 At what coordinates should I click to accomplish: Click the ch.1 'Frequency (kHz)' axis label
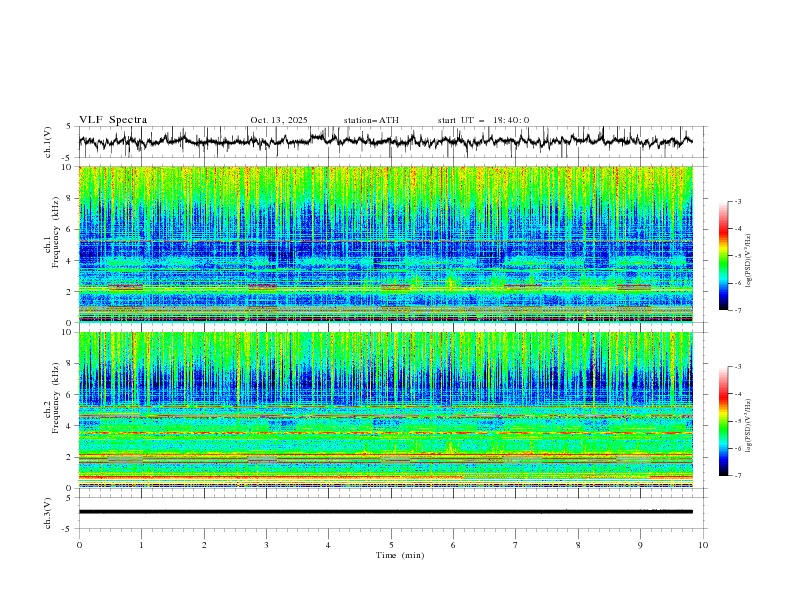56,232
